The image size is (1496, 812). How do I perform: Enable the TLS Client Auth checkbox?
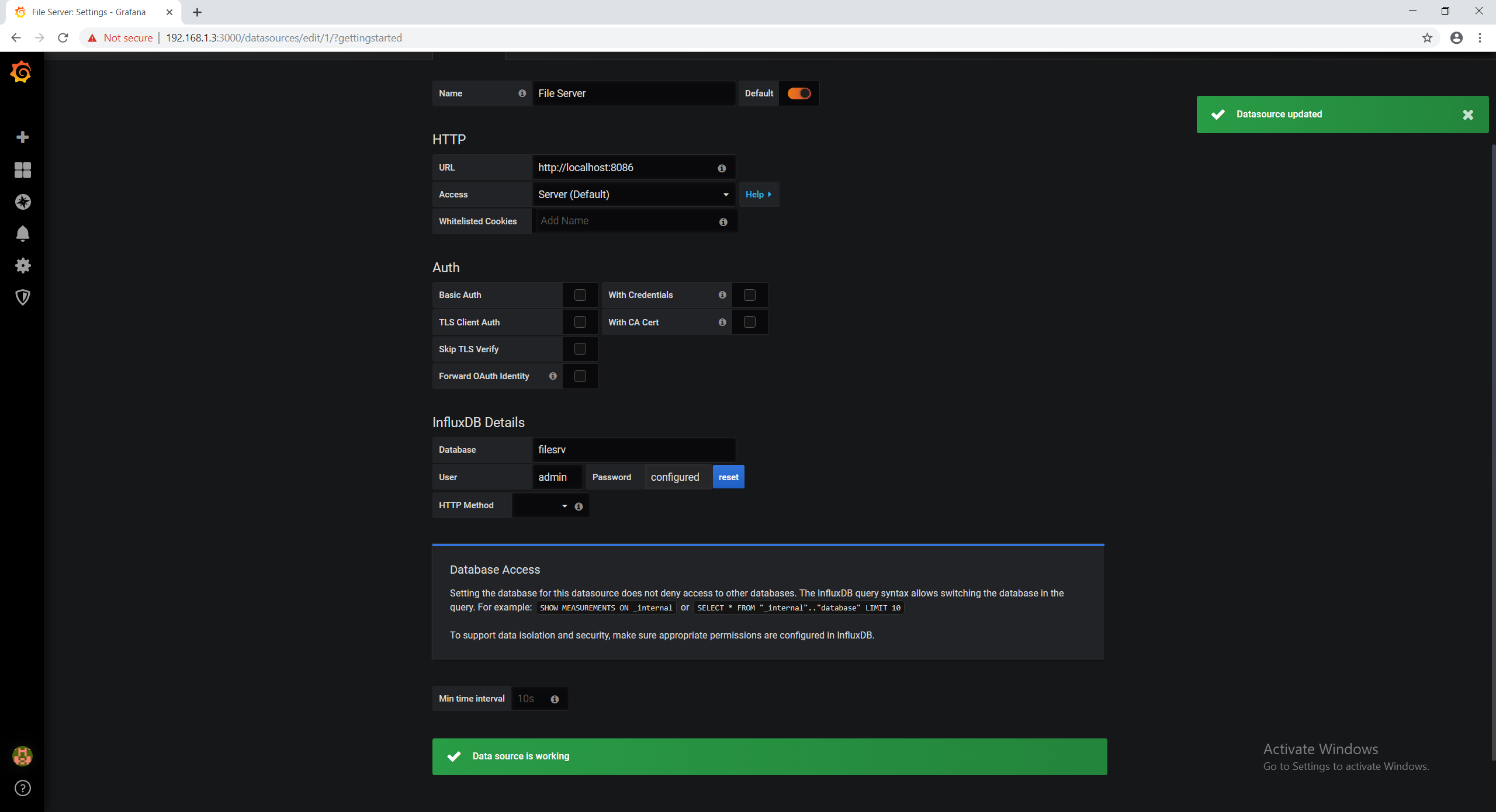(x=580, y=322)
